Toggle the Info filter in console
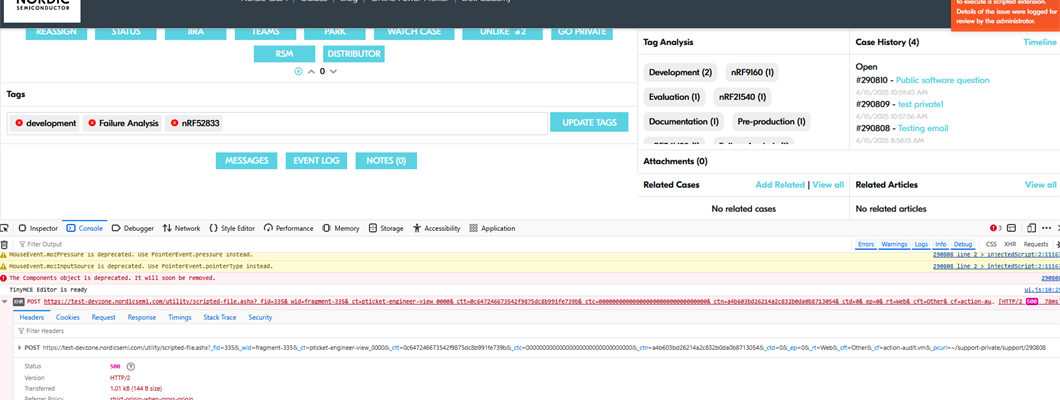Image resolution: width=1060 pixels, height=400 pixels. 940,244
